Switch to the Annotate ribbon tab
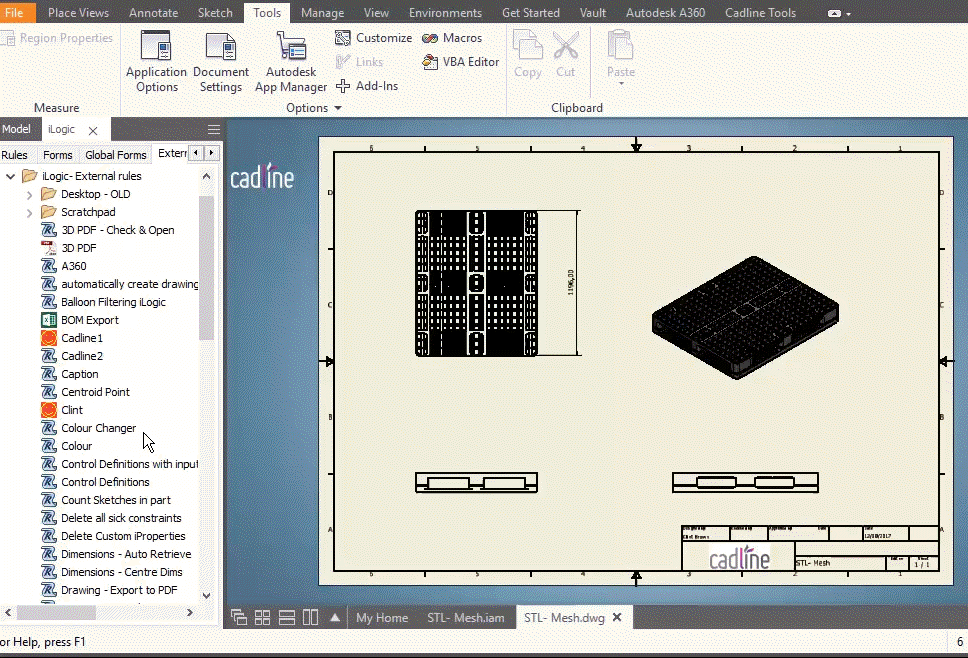This screenshot has height=658, width=968. point(153,12)
